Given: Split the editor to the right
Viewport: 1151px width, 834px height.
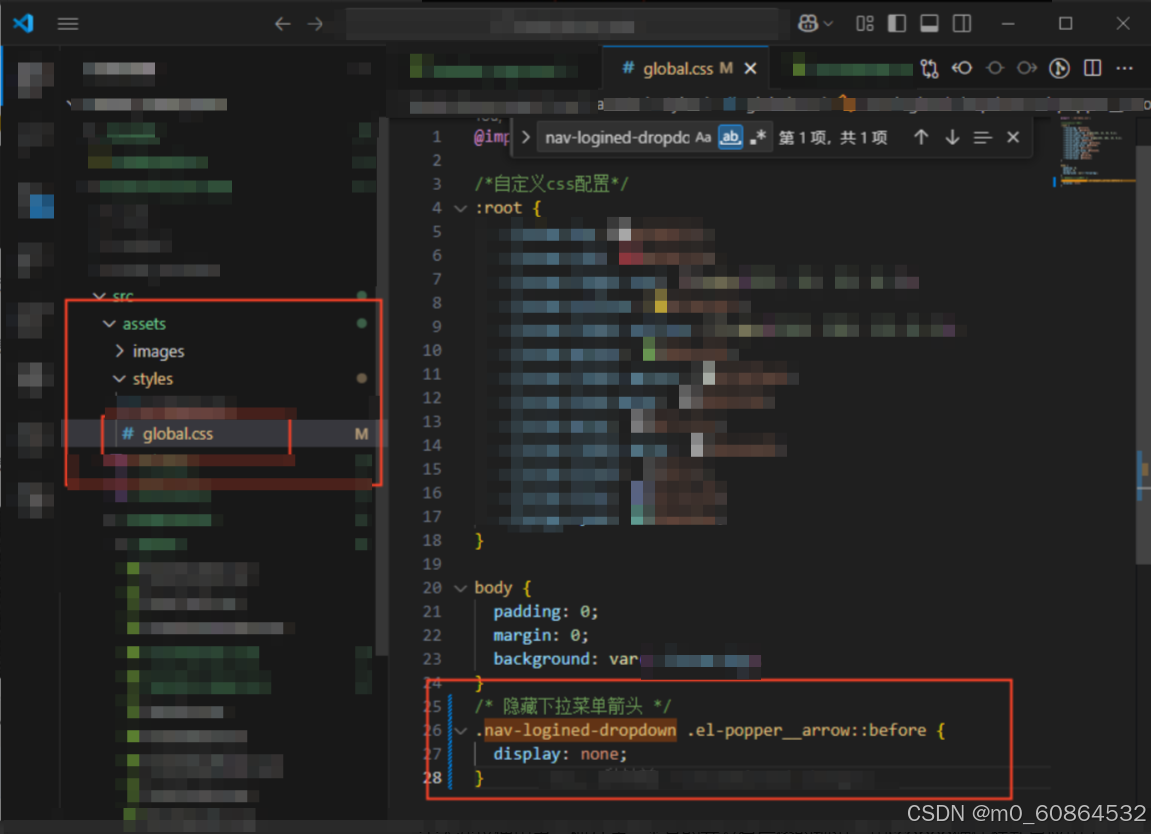Looking at the screenshot, I should click(1092, 68).
